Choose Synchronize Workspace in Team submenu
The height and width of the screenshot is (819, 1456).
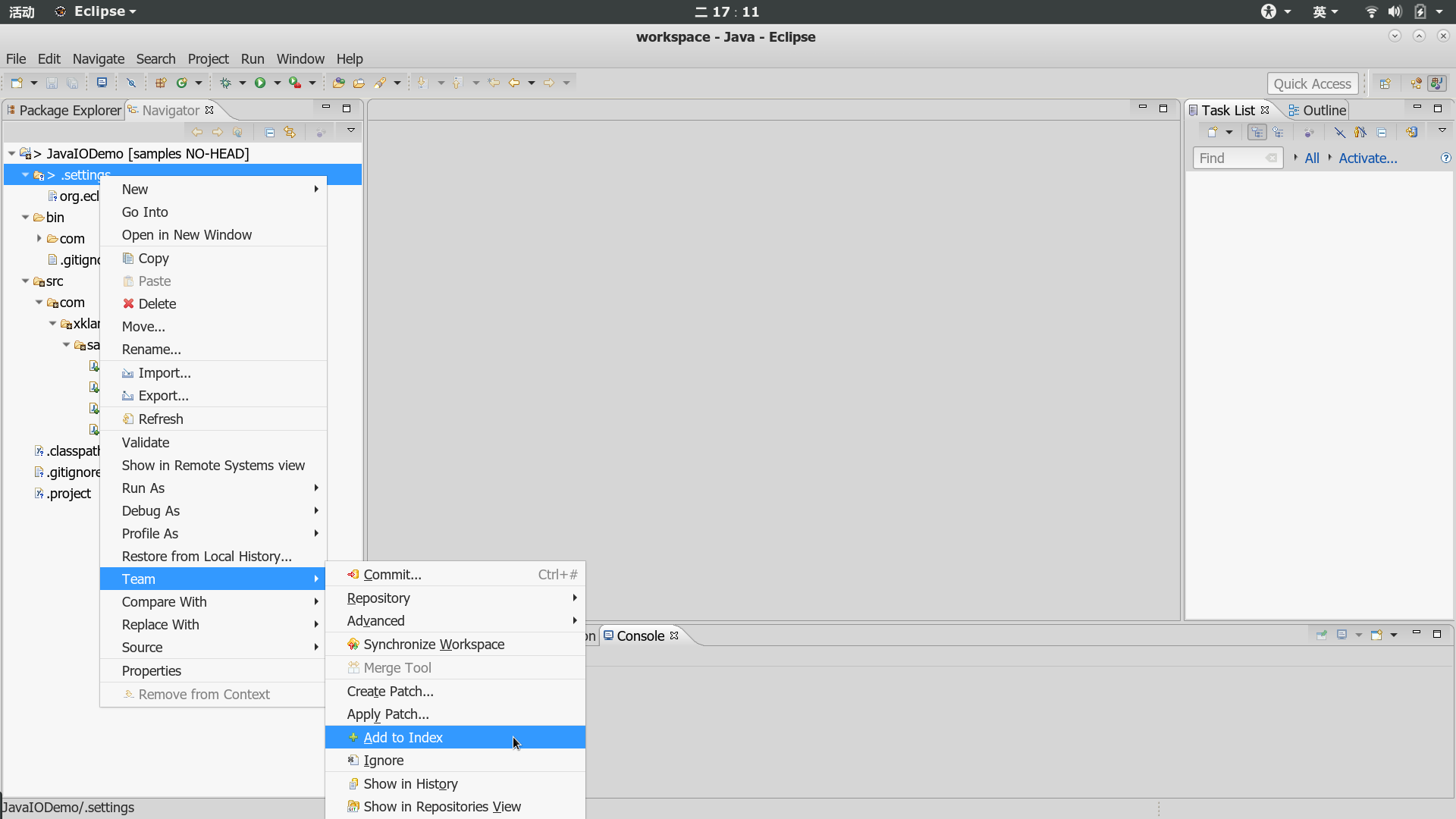point(455,644)
